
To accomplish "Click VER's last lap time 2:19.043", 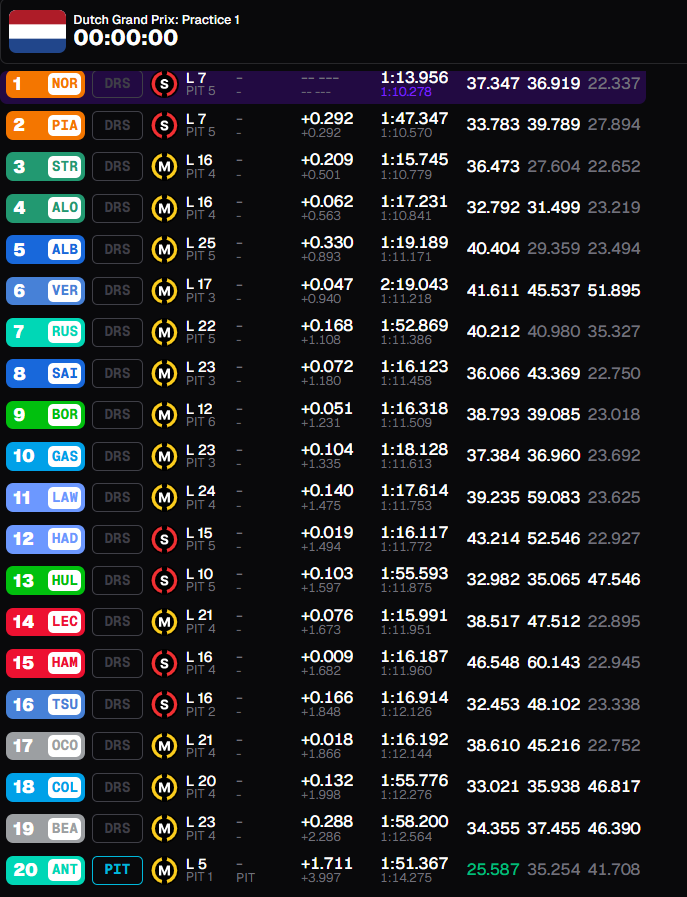I will coord(415,284).
